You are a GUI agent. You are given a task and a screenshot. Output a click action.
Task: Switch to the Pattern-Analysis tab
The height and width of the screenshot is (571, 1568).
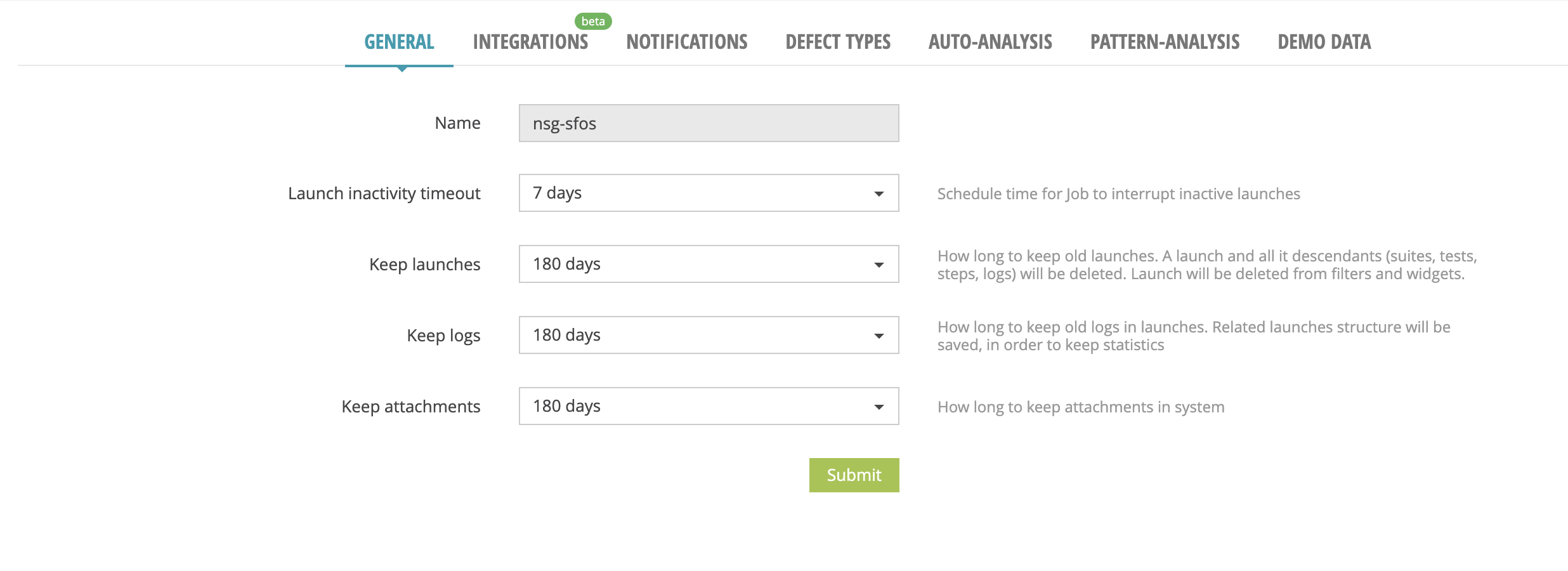pyautogui.click(x=1165, y=42)
